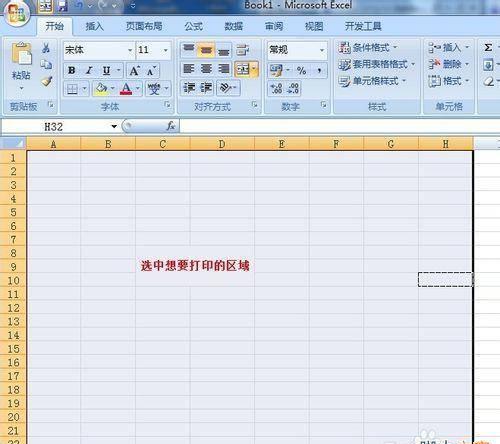The image size is (500, 444).
Task: Select the Format Painter brush
Action: click(x=46, y=81)
